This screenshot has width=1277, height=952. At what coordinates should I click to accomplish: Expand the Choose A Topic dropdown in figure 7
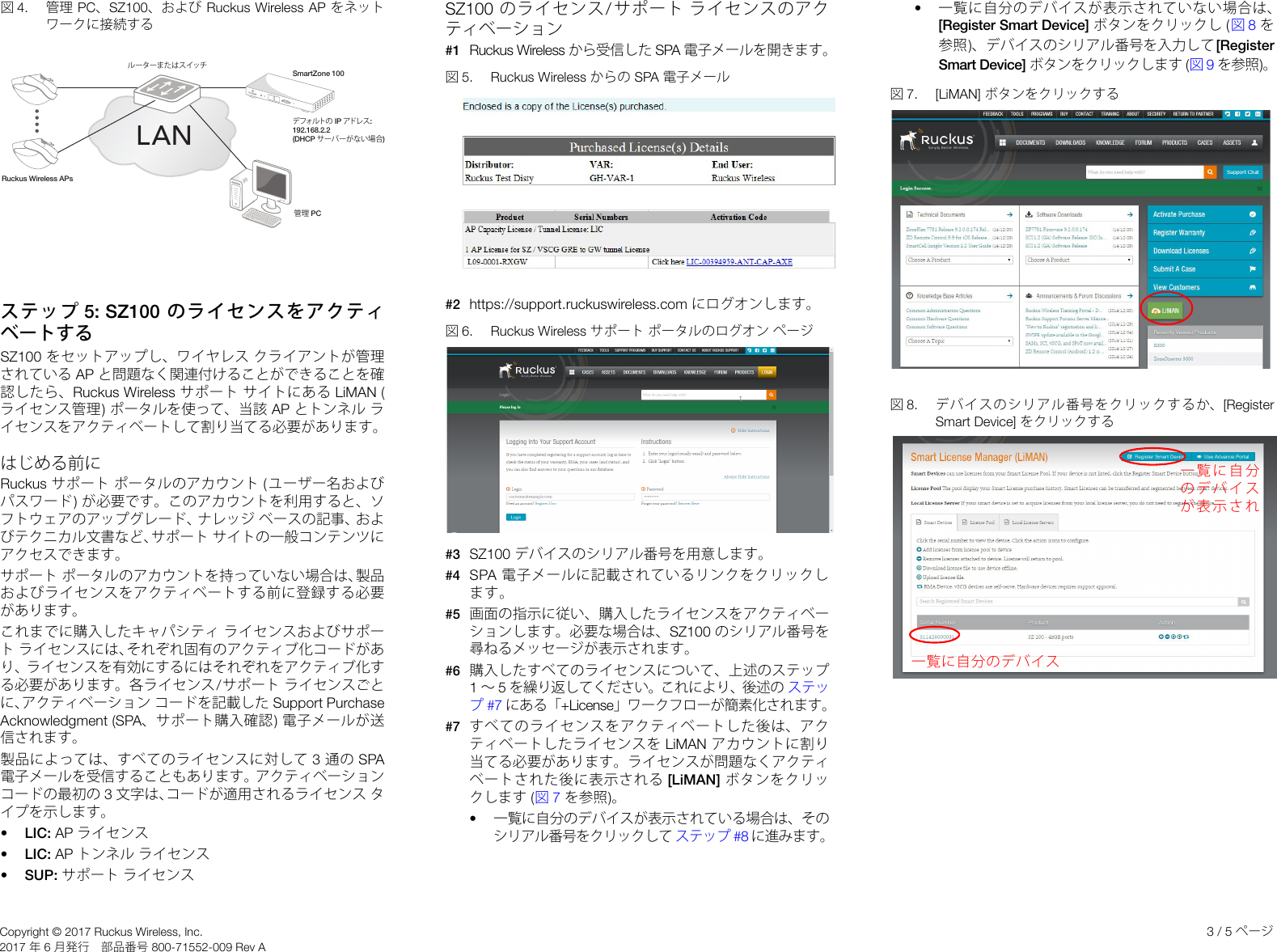pos(959,341)
